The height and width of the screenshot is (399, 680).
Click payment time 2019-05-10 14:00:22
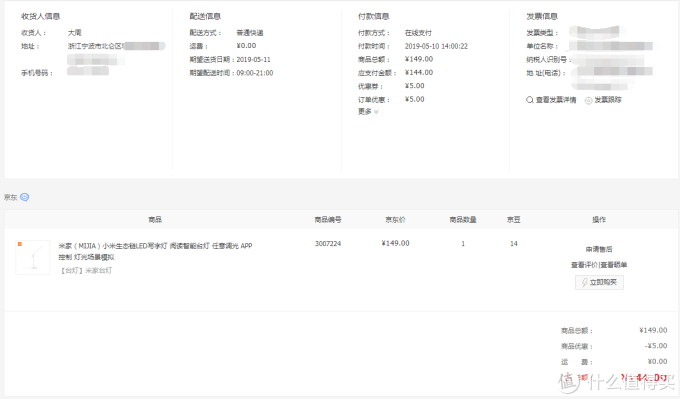(436, 46)
